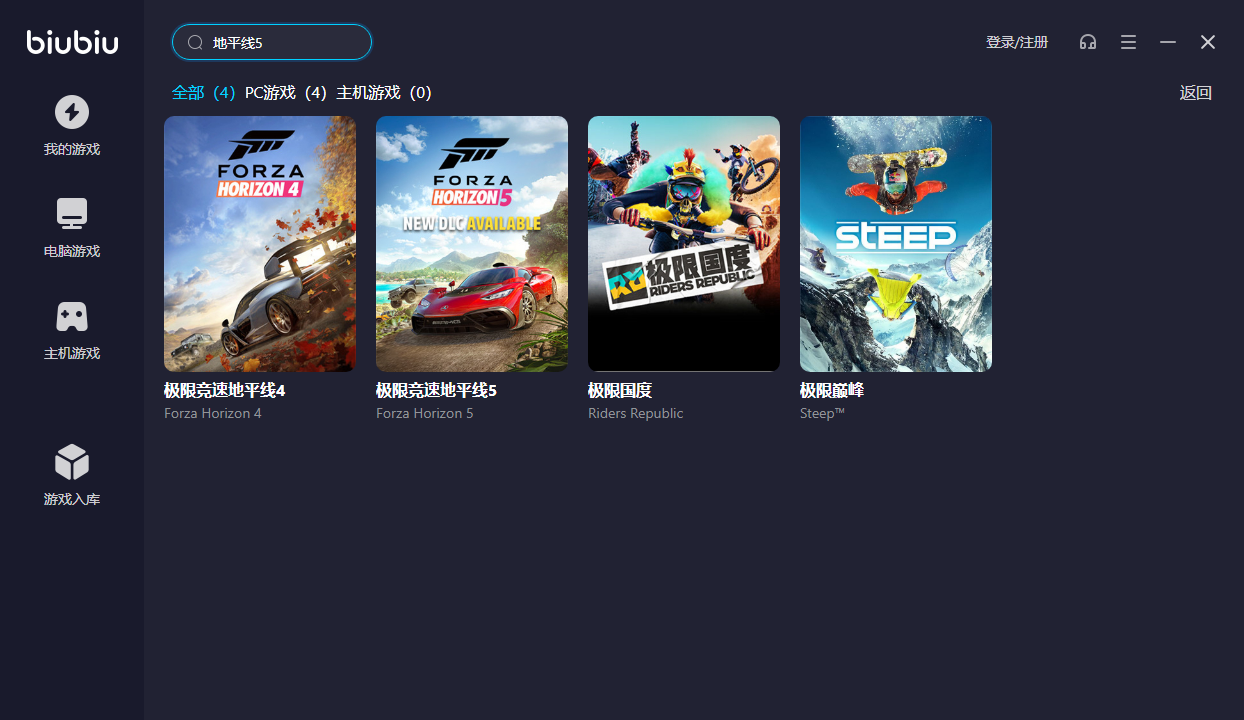
Task: Click the 极限竞速地平线5 title text
Action: pos(437,390)
